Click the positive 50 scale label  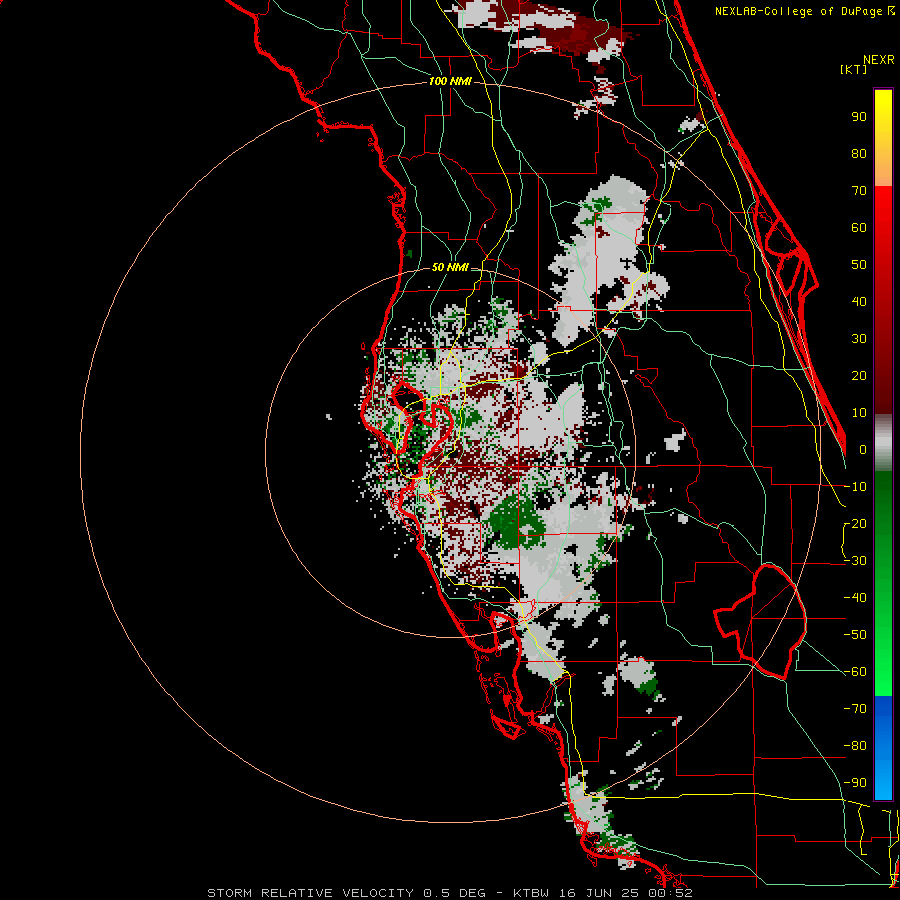coord(859,265)
